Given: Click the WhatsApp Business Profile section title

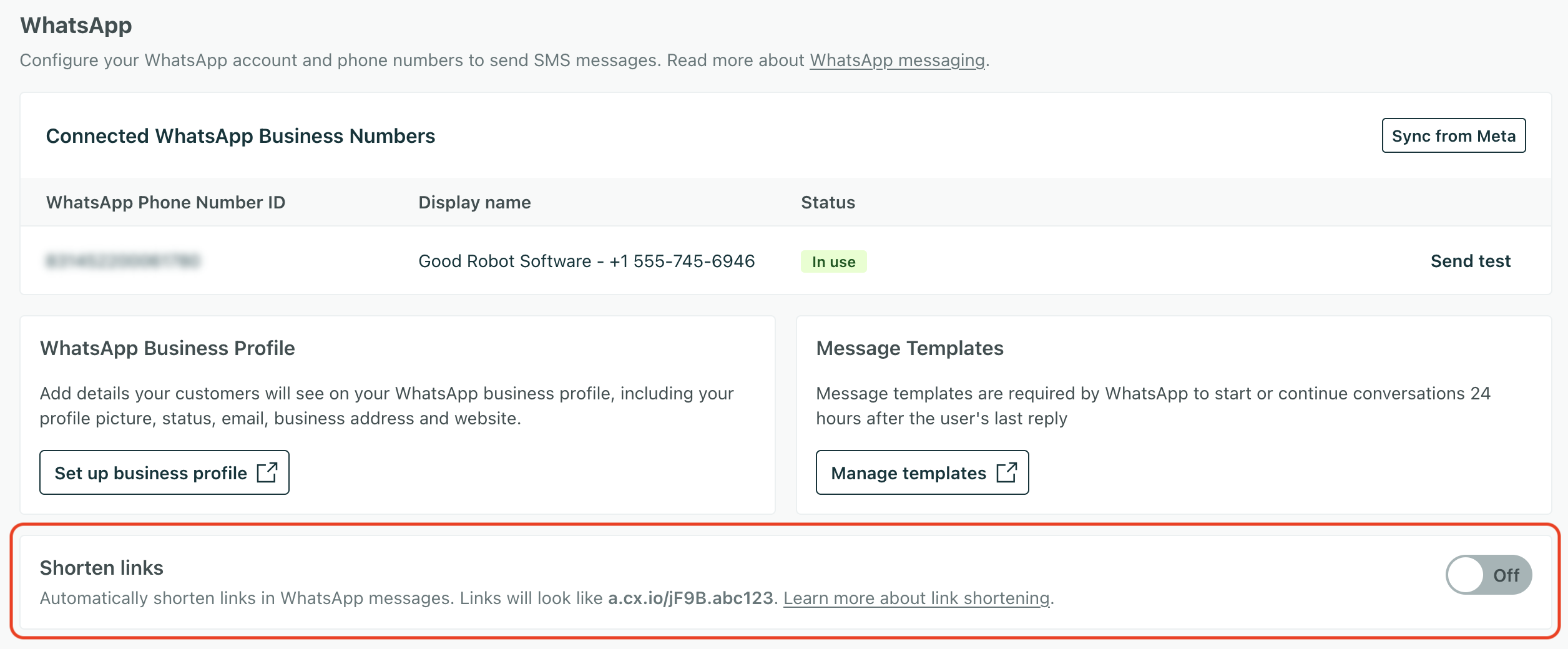Looking at the screenshot, I should coord(167,348).
